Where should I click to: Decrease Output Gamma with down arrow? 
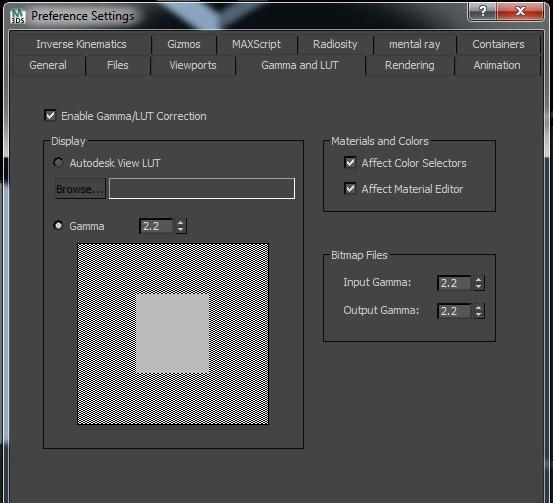point(479,315)
